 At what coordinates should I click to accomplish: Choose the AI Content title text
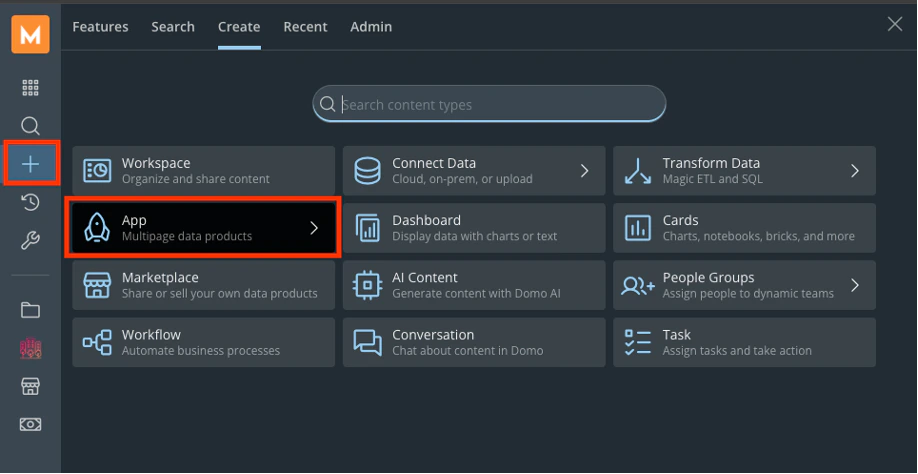[x=424, y=278]
